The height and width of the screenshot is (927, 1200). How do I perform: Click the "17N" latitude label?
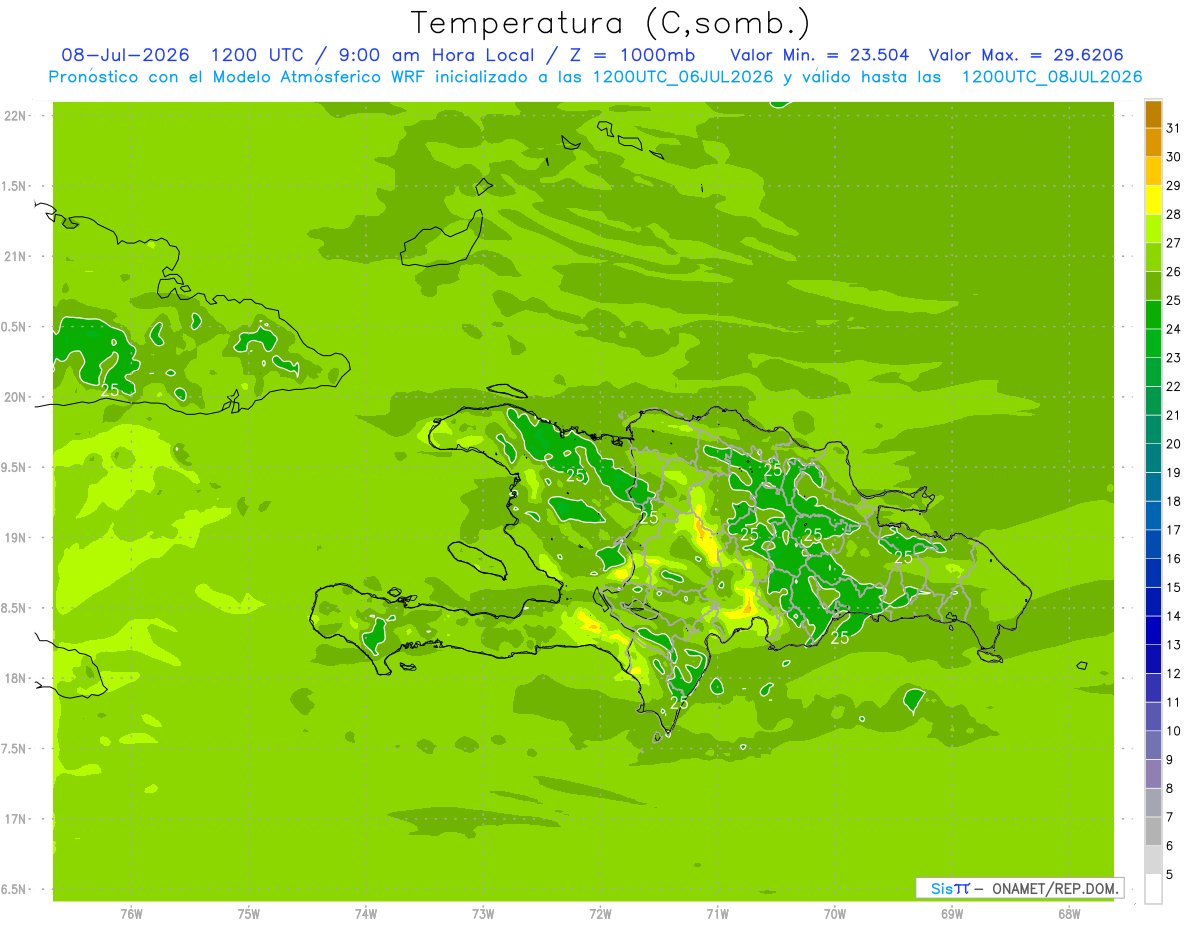14,819
